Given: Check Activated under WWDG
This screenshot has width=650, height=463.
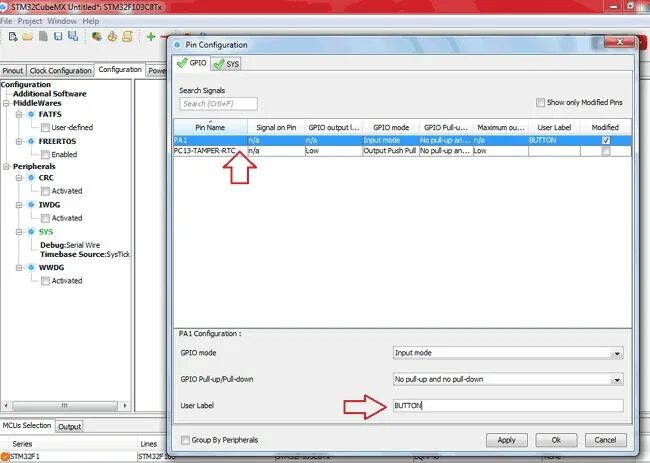Looking at the screenshot, I should (x=45, y=281).
